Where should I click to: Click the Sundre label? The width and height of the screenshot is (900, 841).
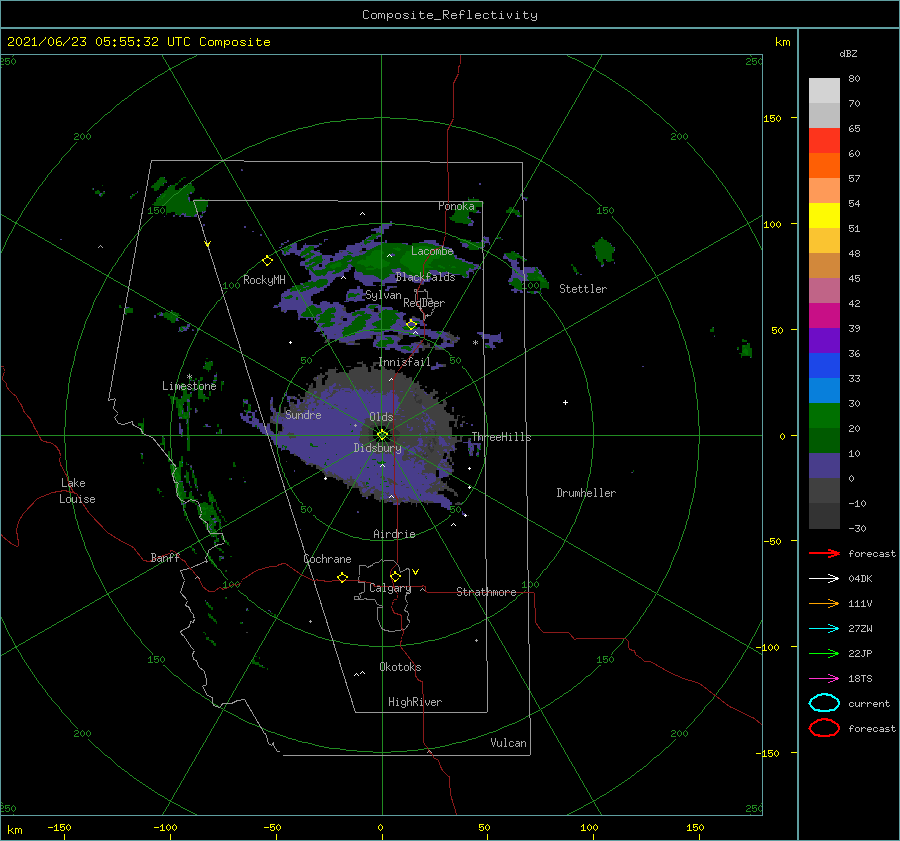pyautogui.click(x=303, y=415)
